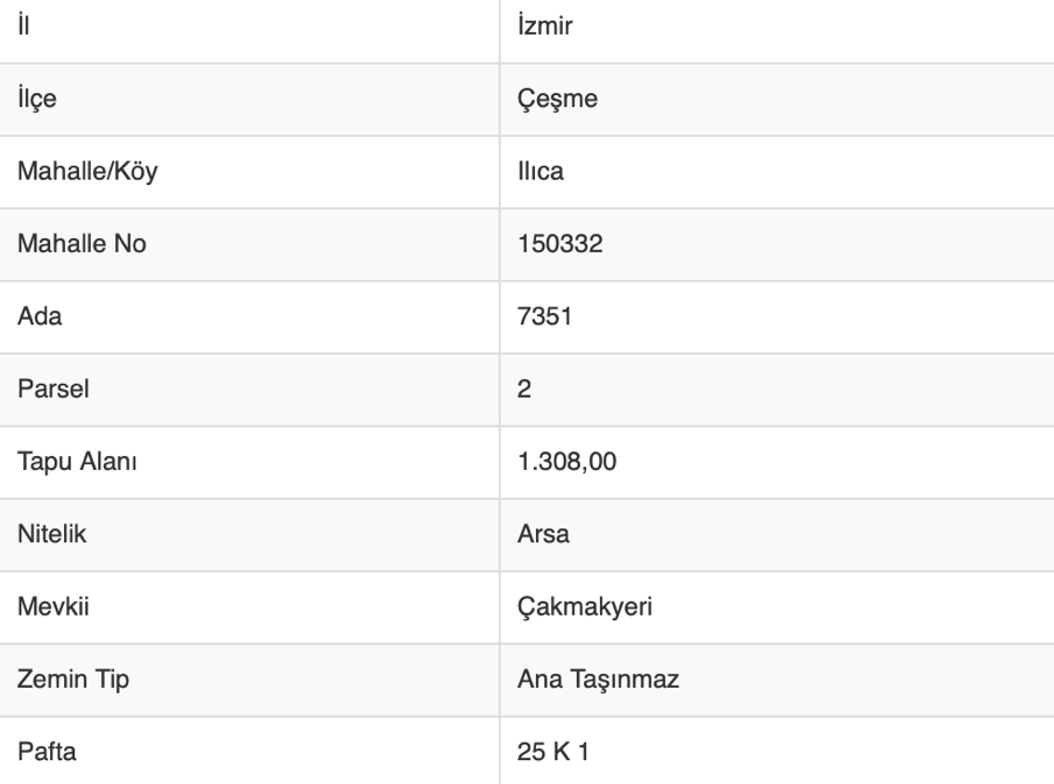Select the 150332 value

pyautogui.click(x=560, y=244)
